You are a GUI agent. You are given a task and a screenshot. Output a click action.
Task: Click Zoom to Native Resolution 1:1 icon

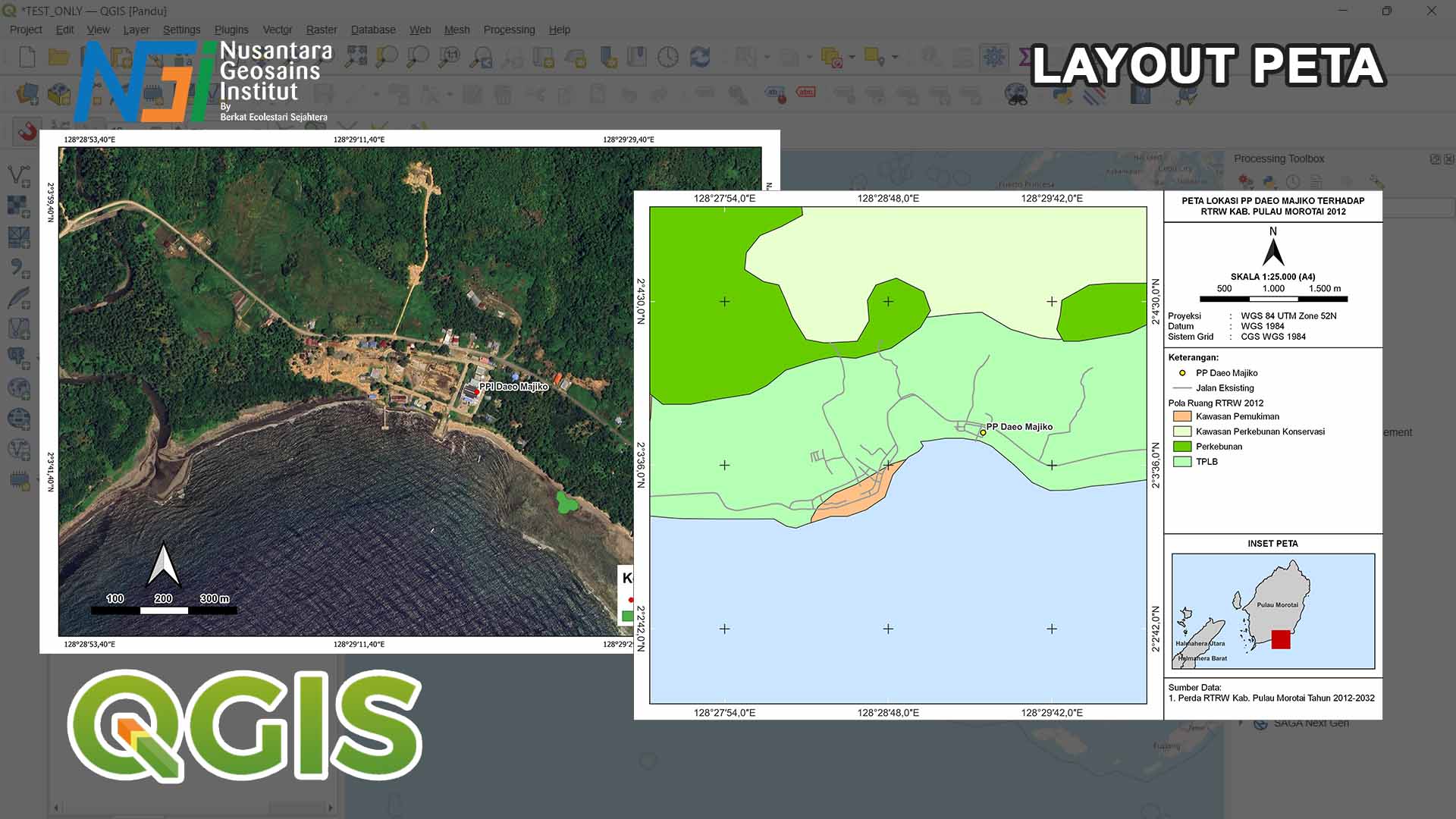[450, 57]
